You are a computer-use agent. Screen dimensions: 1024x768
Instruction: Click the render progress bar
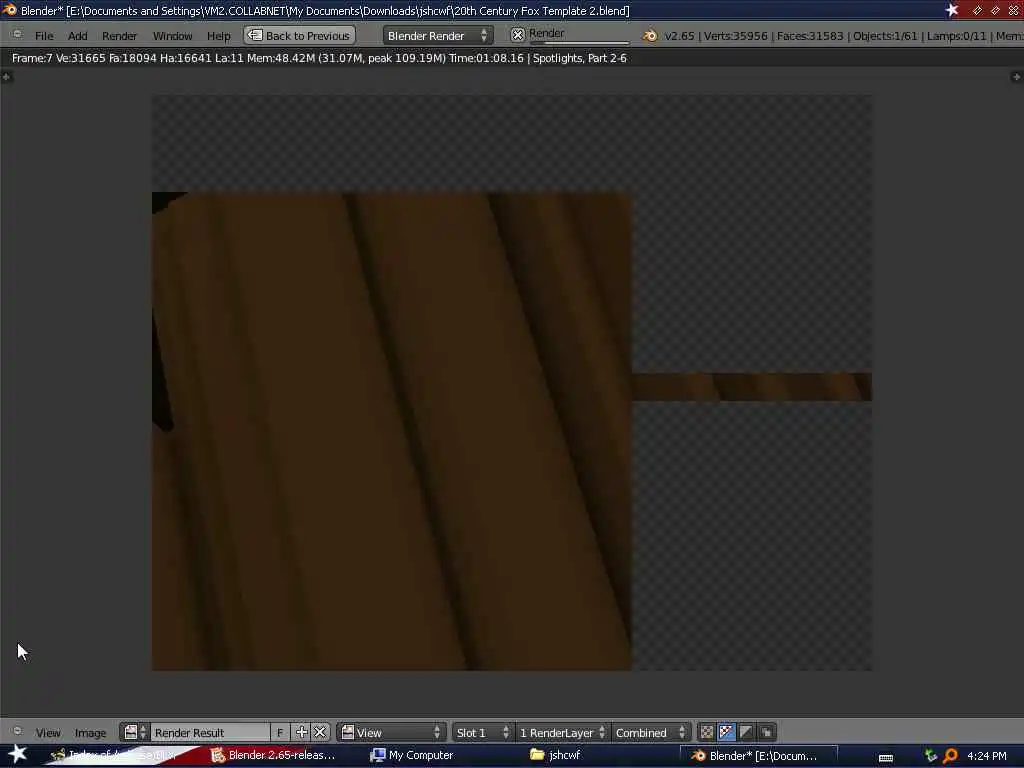(579, 42)
